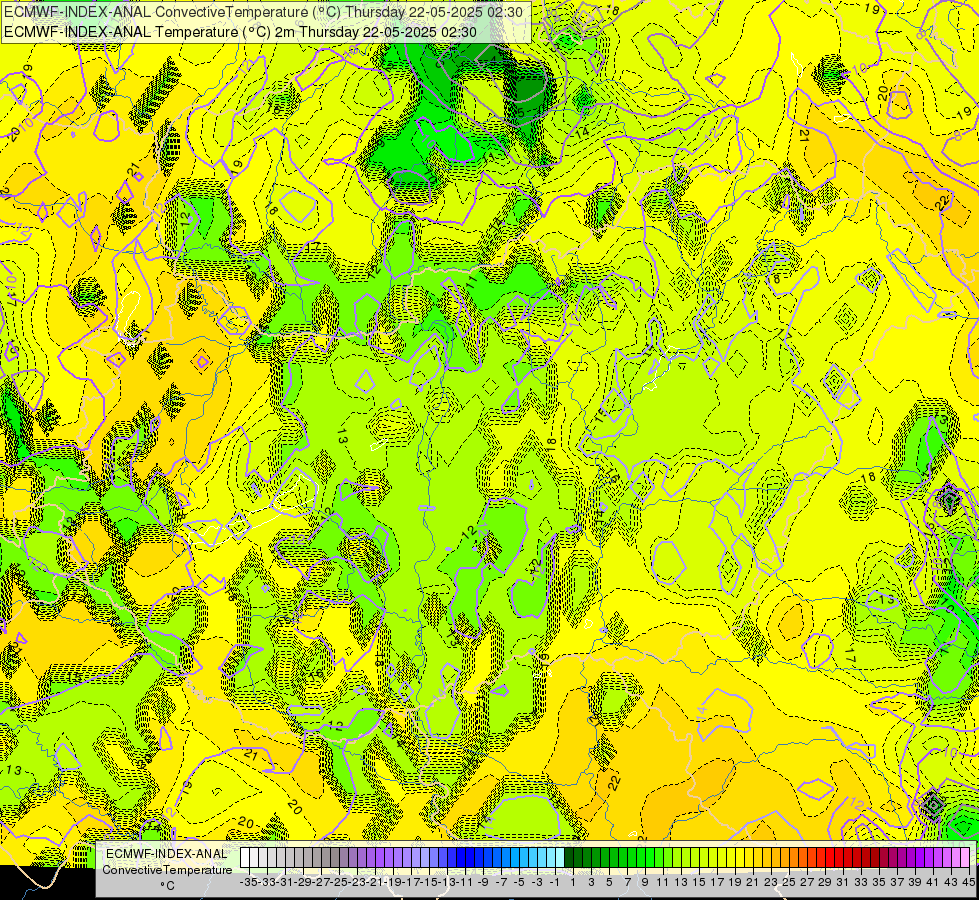Viewport: 979px width, 900px height.
Task: Click the -17 value on the legend scale
Action: coord(411,882)
